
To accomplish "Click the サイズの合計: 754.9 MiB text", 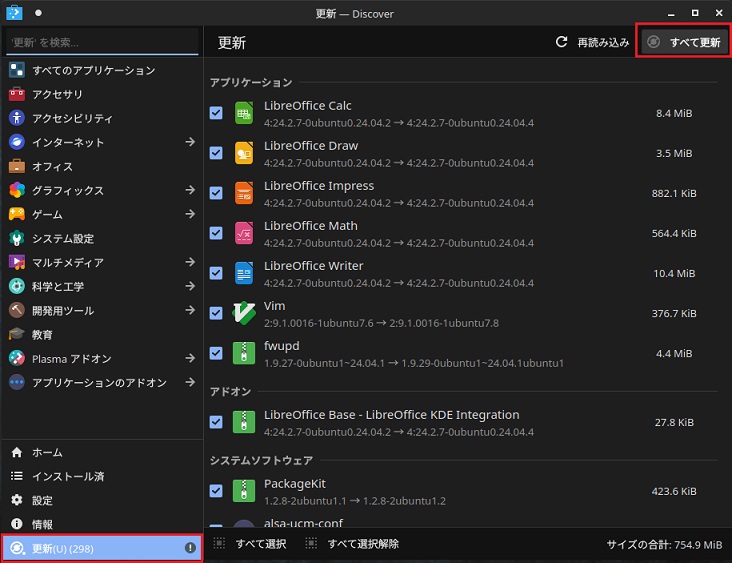I will point(664,545).
